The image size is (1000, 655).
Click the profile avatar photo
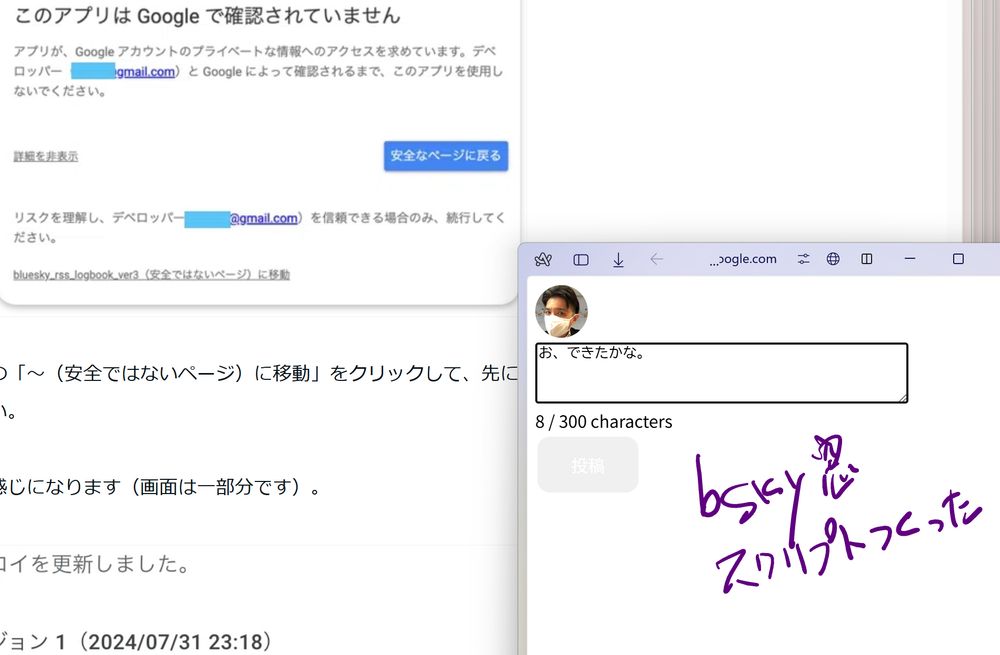point(561,311)
